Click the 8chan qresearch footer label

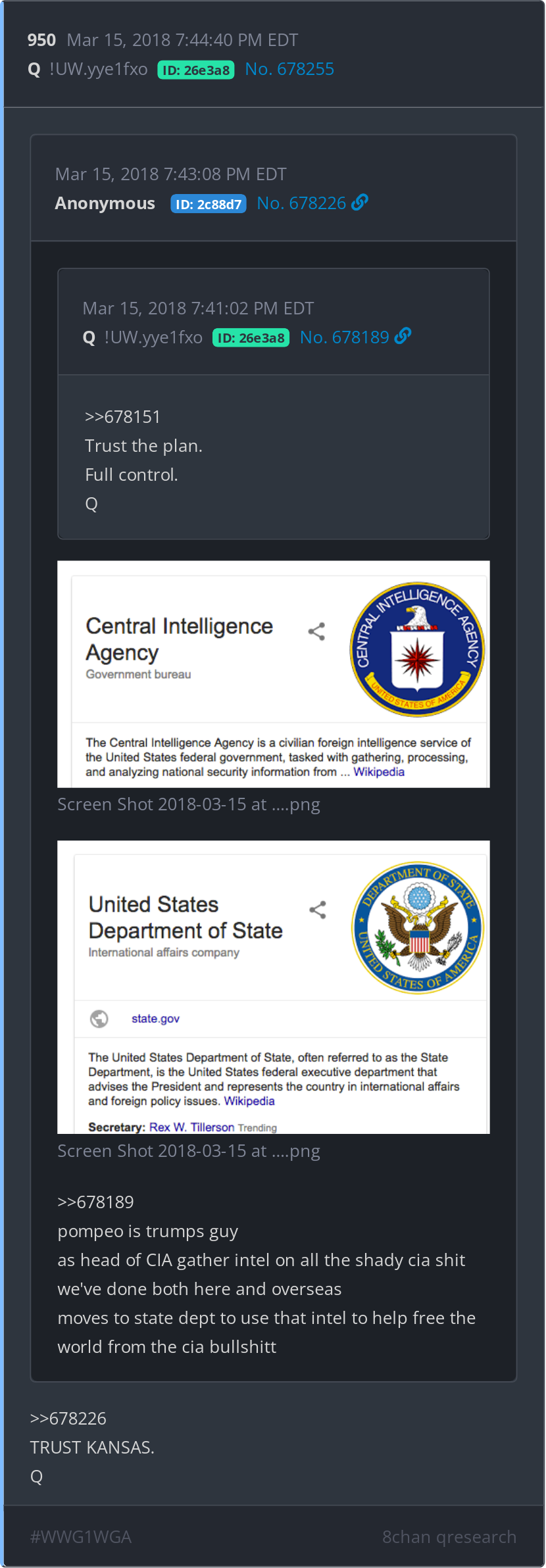point(449,1537)
